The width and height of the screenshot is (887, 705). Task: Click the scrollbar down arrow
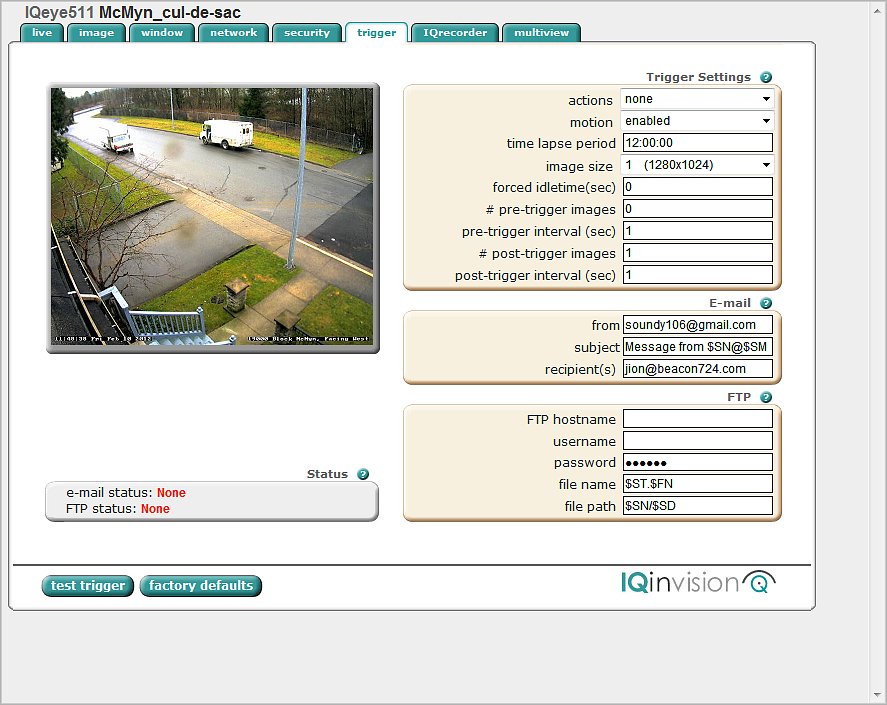point(877,695)
